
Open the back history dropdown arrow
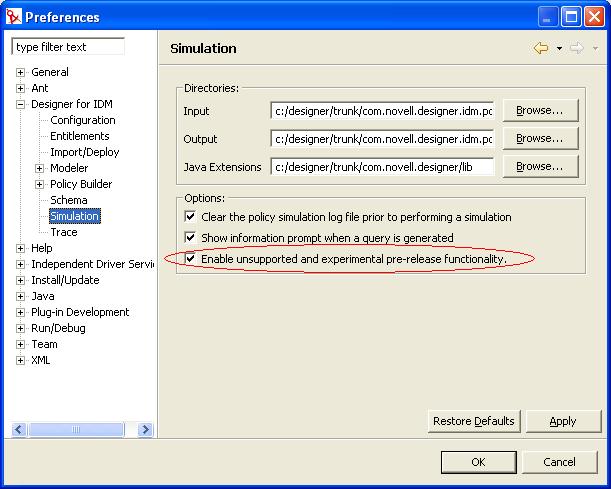[x=559, y=49]
